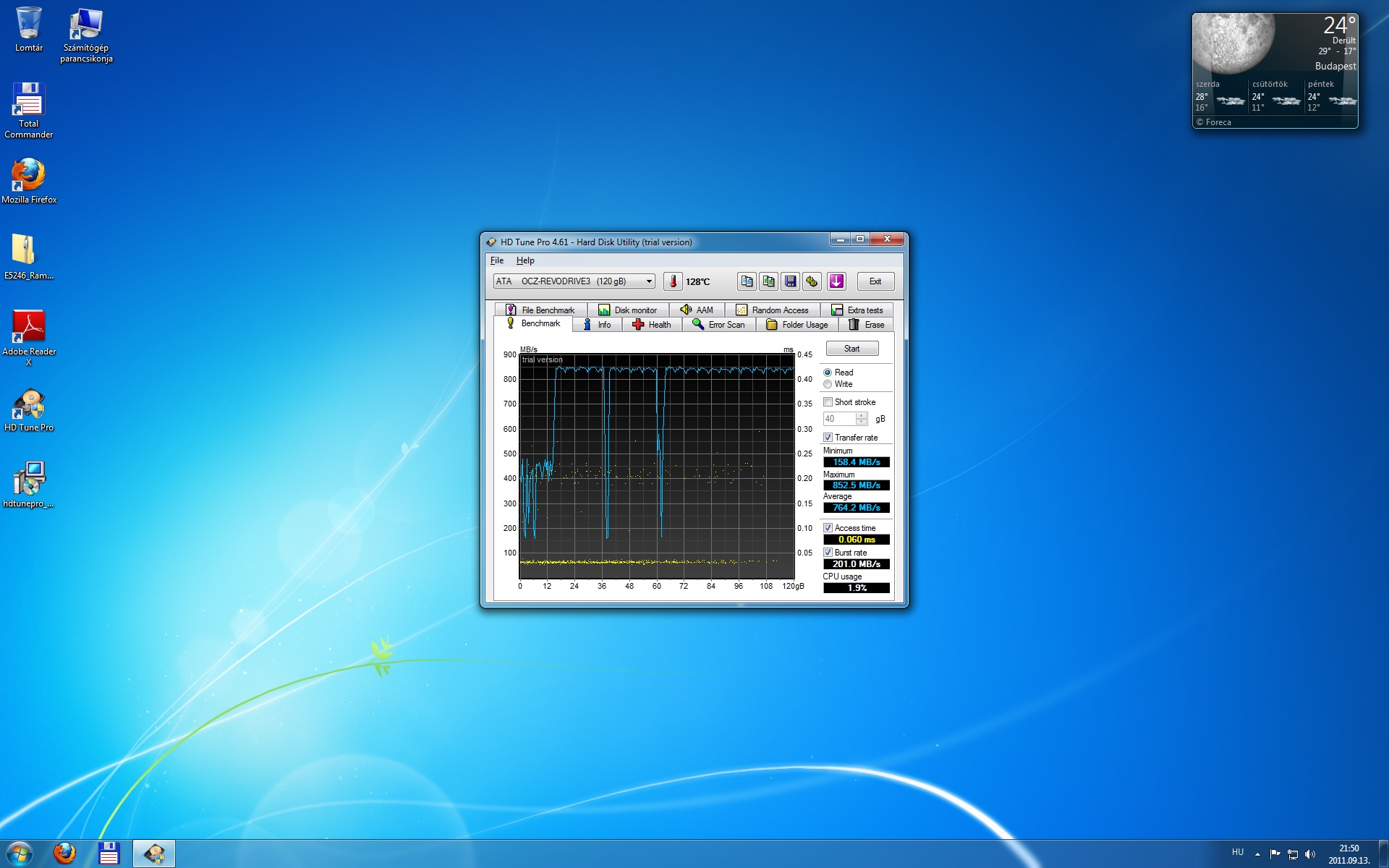
Task: Click the purple download arrow icon
Action: tap(836, 281)
